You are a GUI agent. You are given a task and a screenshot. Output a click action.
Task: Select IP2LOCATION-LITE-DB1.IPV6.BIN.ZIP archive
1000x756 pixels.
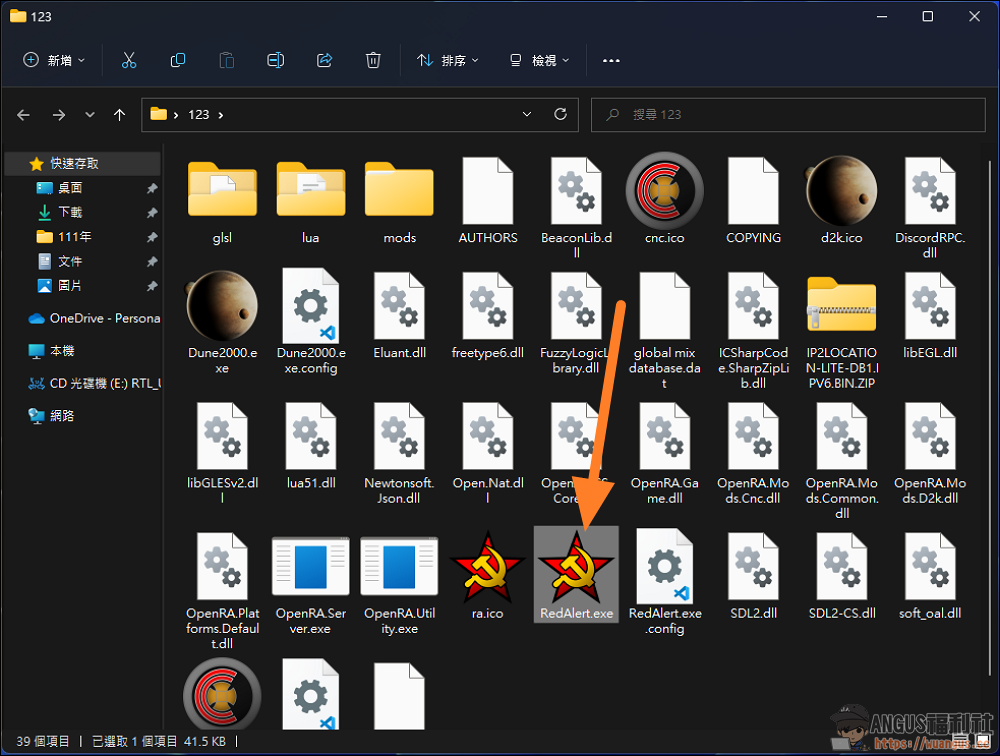(x=841, y=332)
